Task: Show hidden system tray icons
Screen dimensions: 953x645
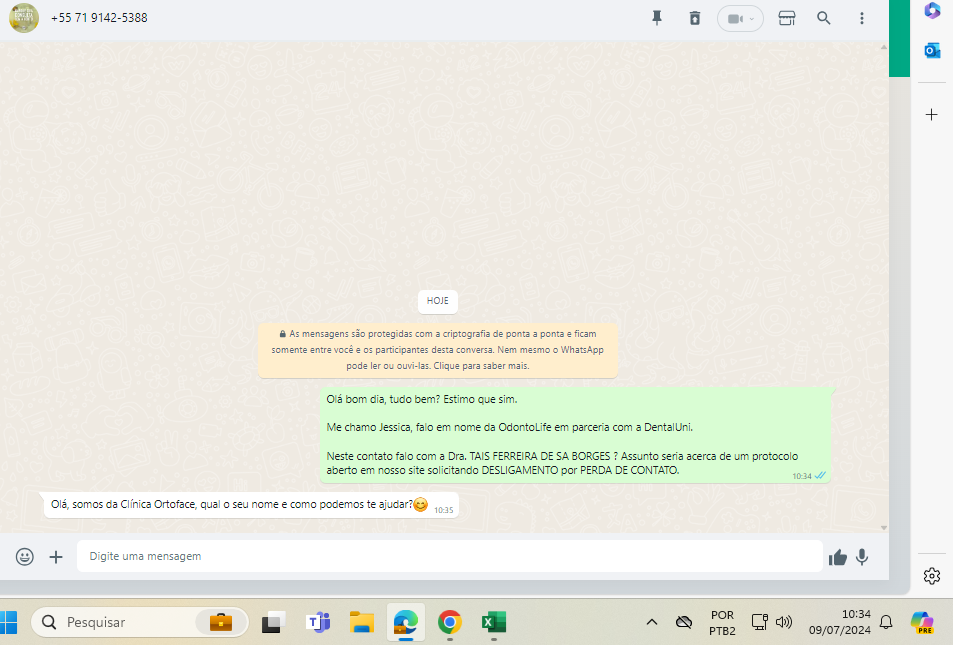Action: click(652, 622)
